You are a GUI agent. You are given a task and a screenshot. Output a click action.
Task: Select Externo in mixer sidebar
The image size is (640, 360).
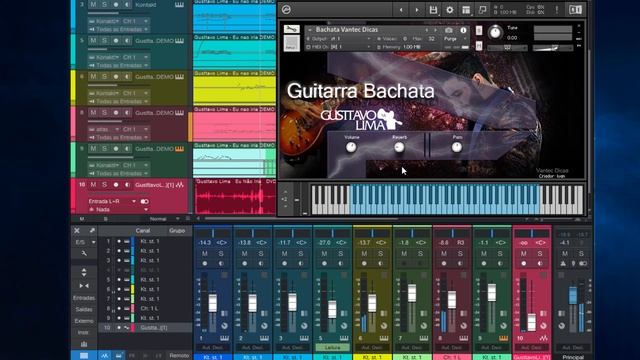point(84,321)
